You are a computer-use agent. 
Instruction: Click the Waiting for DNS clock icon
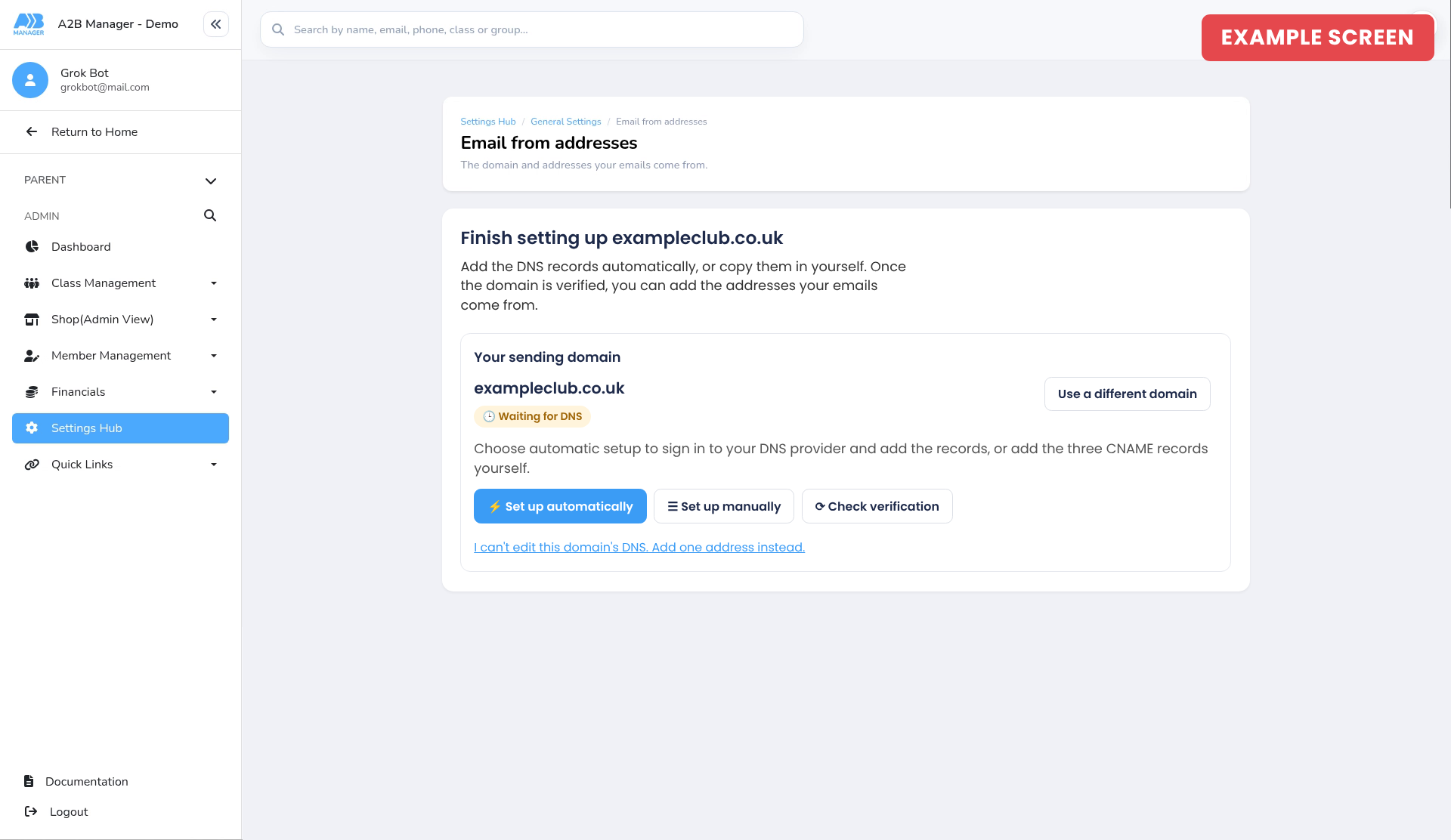[x=489, y=416]
